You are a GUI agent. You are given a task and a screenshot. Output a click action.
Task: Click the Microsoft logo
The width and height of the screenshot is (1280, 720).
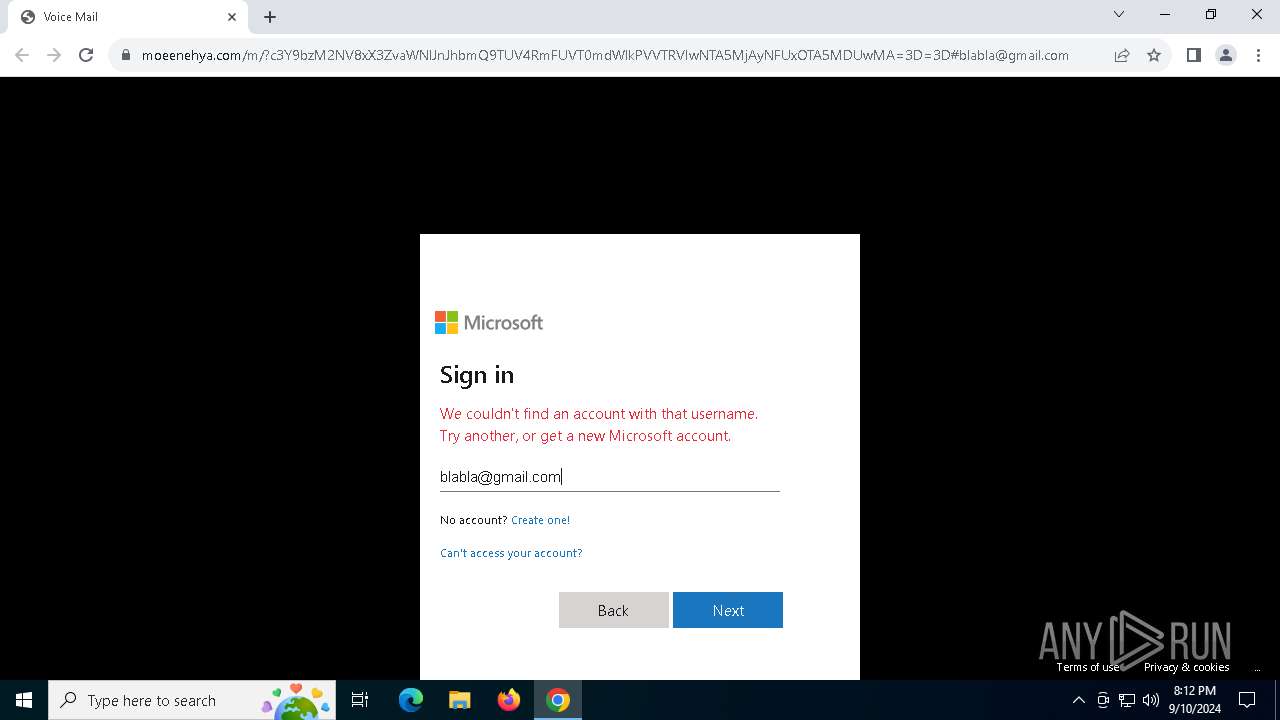489,322
